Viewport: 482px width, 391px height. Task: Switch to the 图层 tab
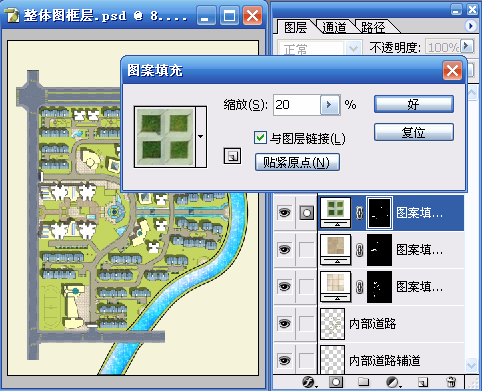click(296, 27)
